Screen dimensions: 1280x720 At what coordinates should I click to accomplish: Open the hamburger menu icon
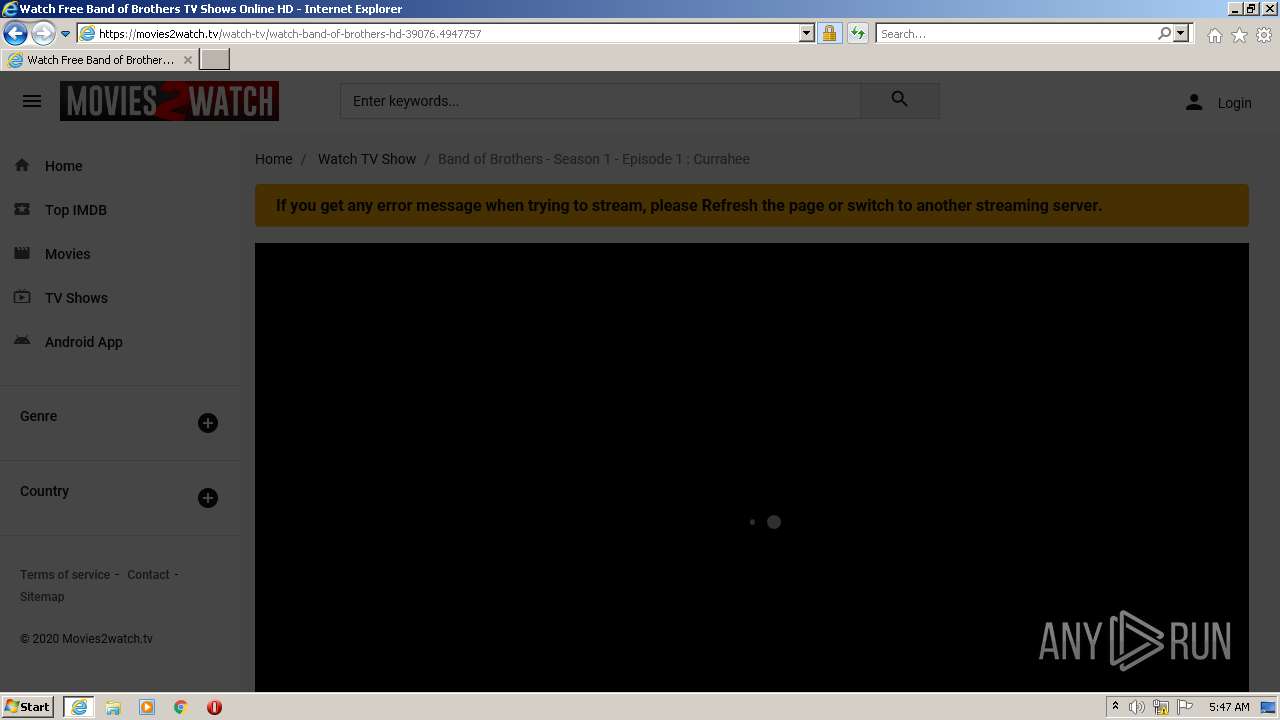32,101
